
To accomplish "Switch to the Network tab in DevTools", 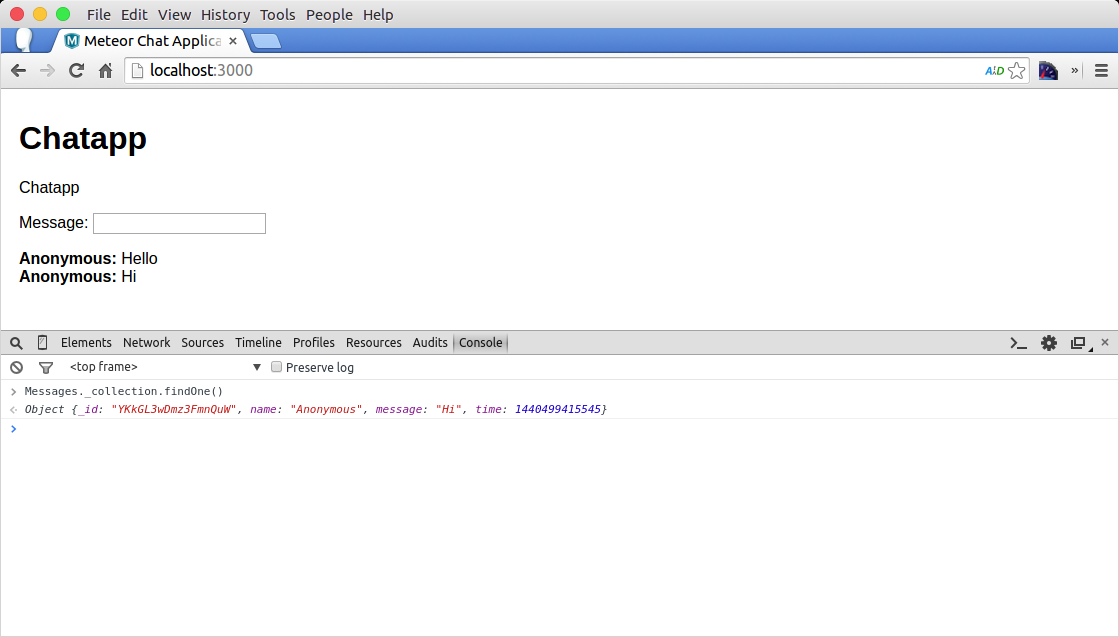I will click(x=146, y=343).
